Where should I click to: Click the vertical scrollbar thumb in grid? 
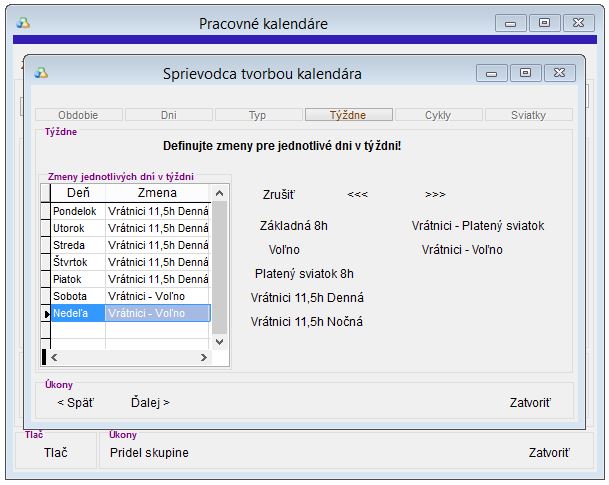click(x=219, y=268)
